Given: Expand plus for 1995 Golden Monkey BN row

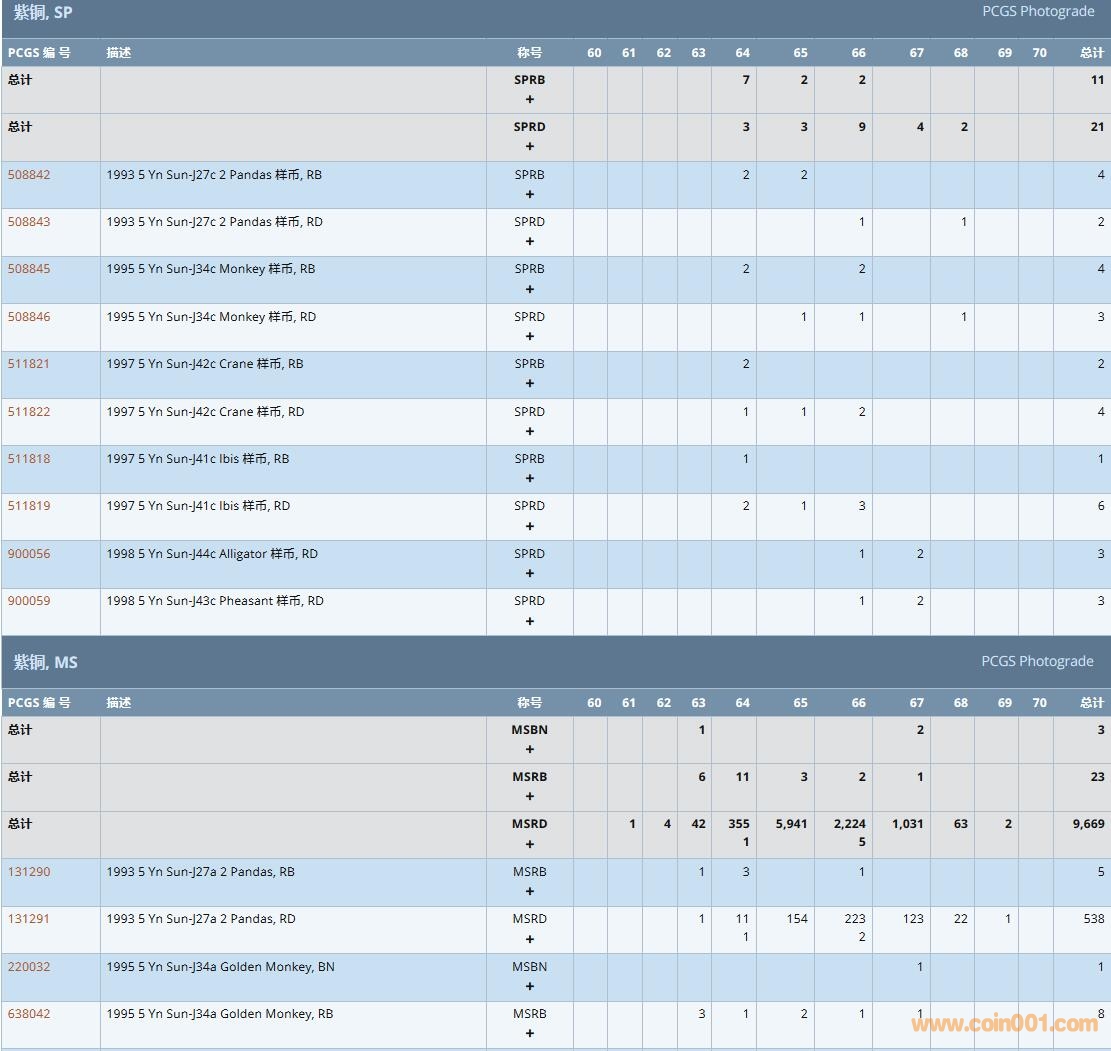Looking at the screenshot, I should coord(530,986).
